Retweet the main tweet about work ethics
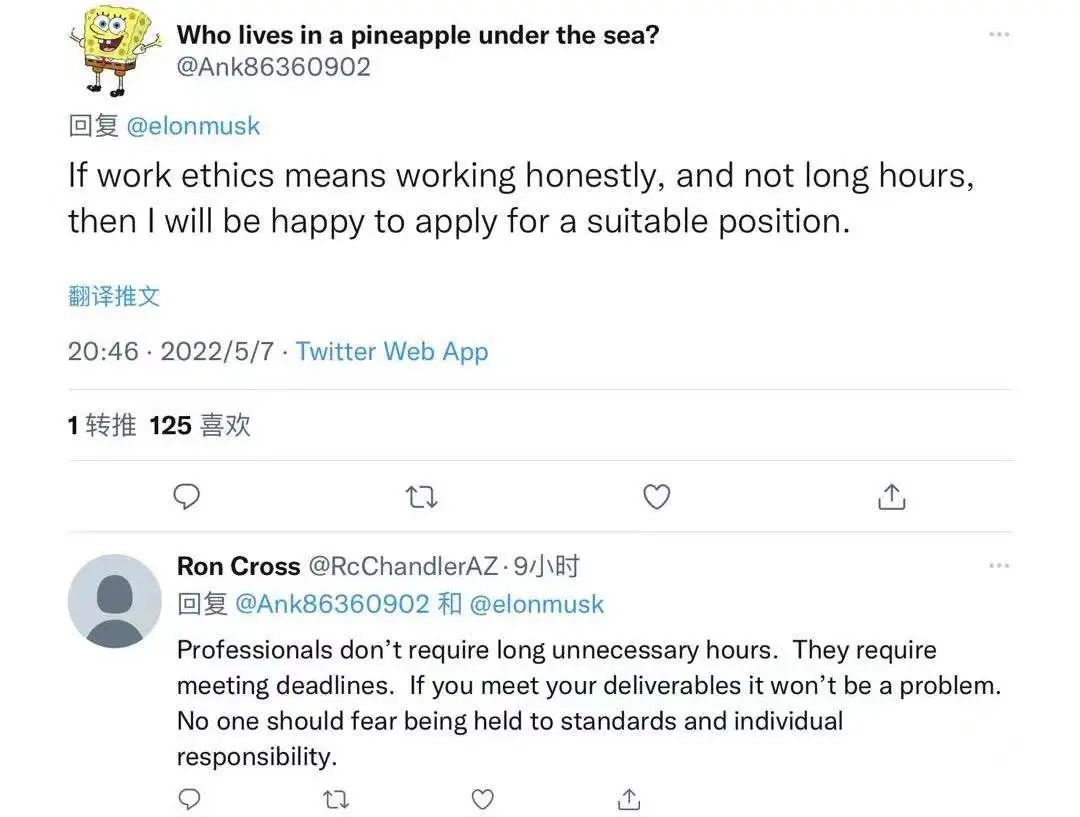Image resolution: width=1080 pixels, height=817 pixels. (422, 496)
